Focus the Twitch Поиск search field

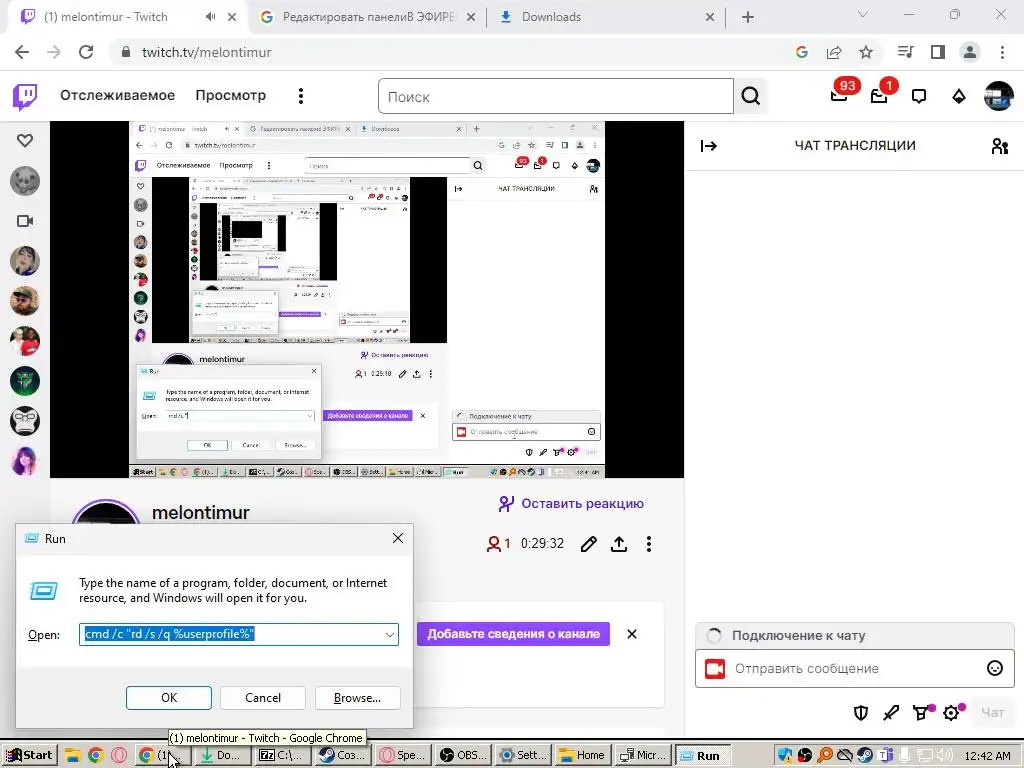click(x=556, y=97)
